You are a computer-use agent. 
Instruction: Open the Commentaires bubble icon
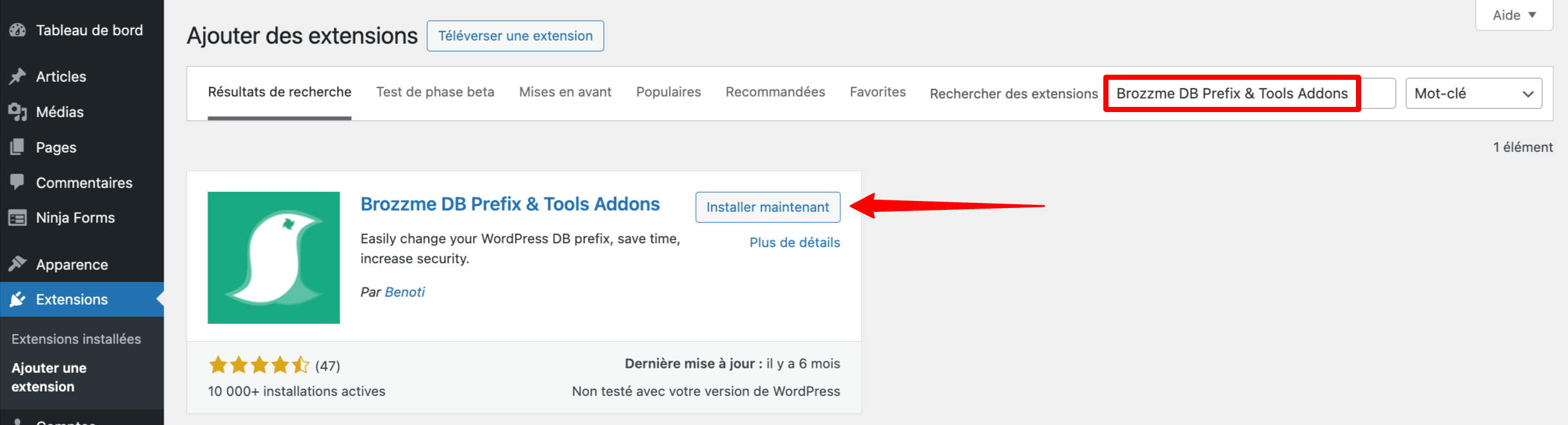tap(17, 182)
